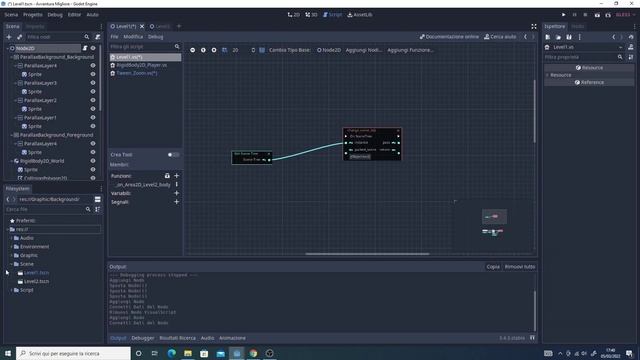Collapse ParallaxLayer3 tree node

pos(16,83)
